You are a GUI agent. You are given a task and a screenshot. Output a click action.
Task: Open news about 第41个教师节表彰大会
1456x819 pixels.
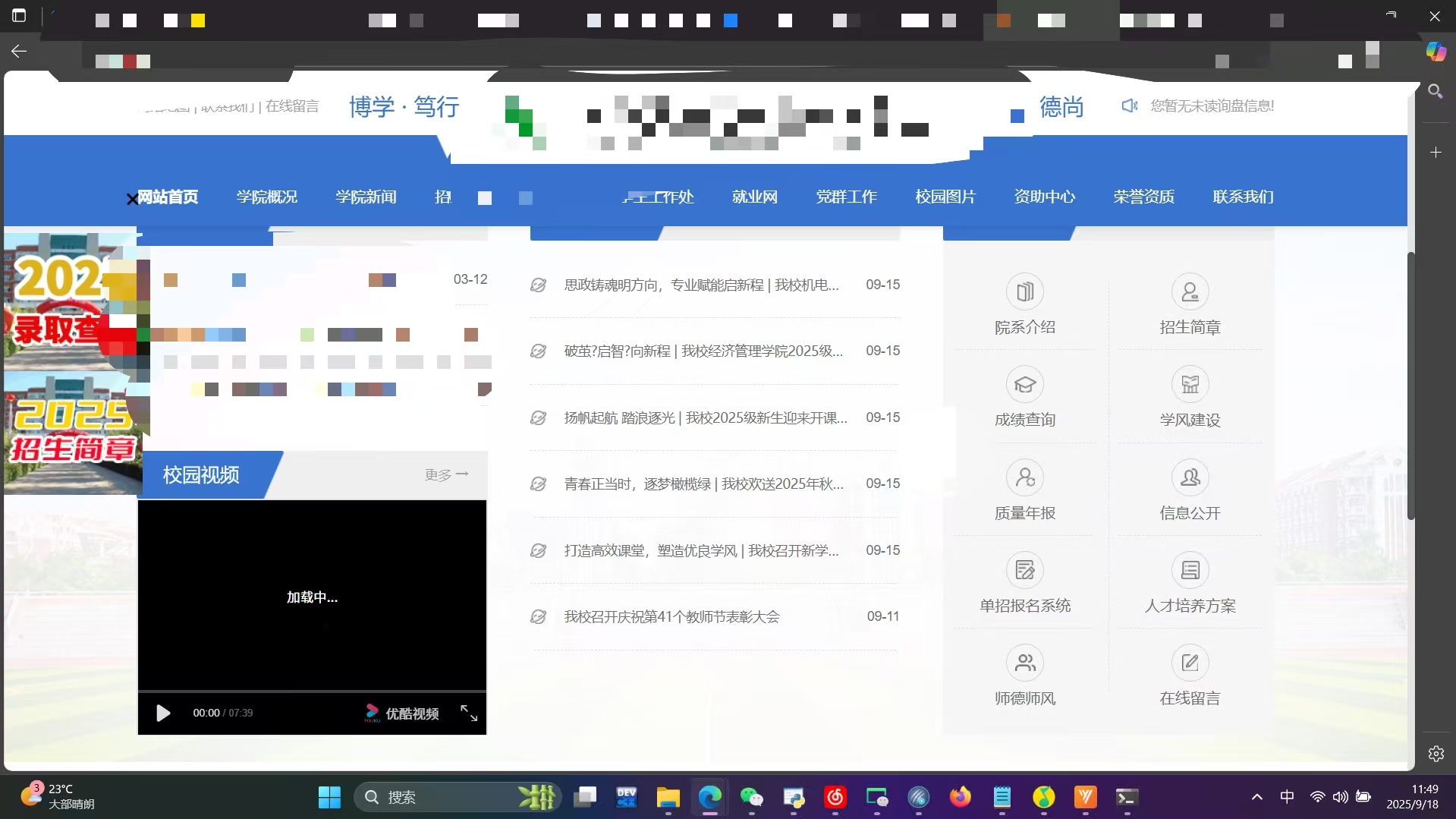click(x=671, y=617)
